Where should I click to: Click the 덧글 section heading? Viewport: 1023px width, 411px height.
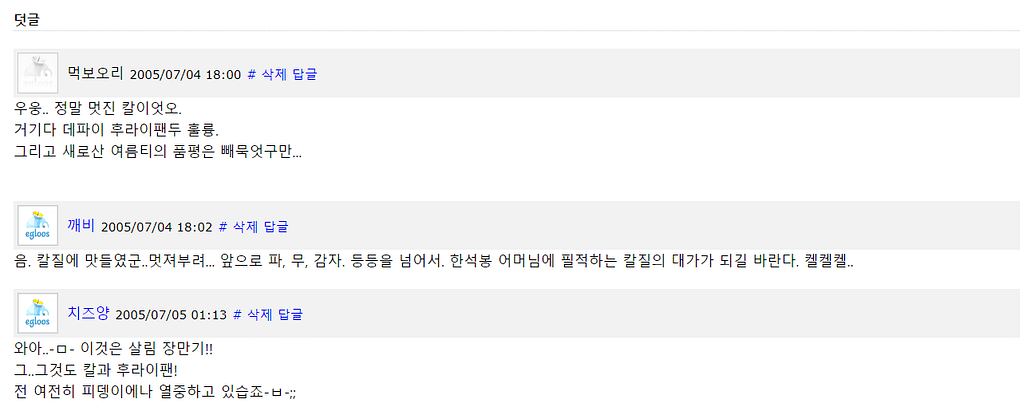point(27,20)
